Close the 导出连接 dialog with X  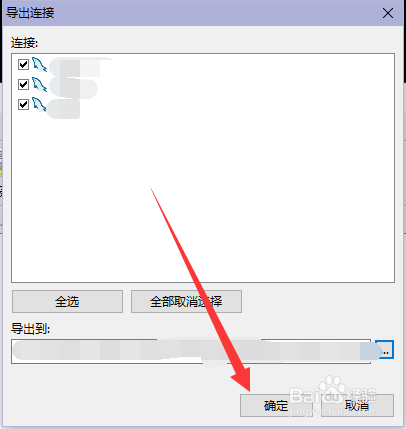click(388, 13)
